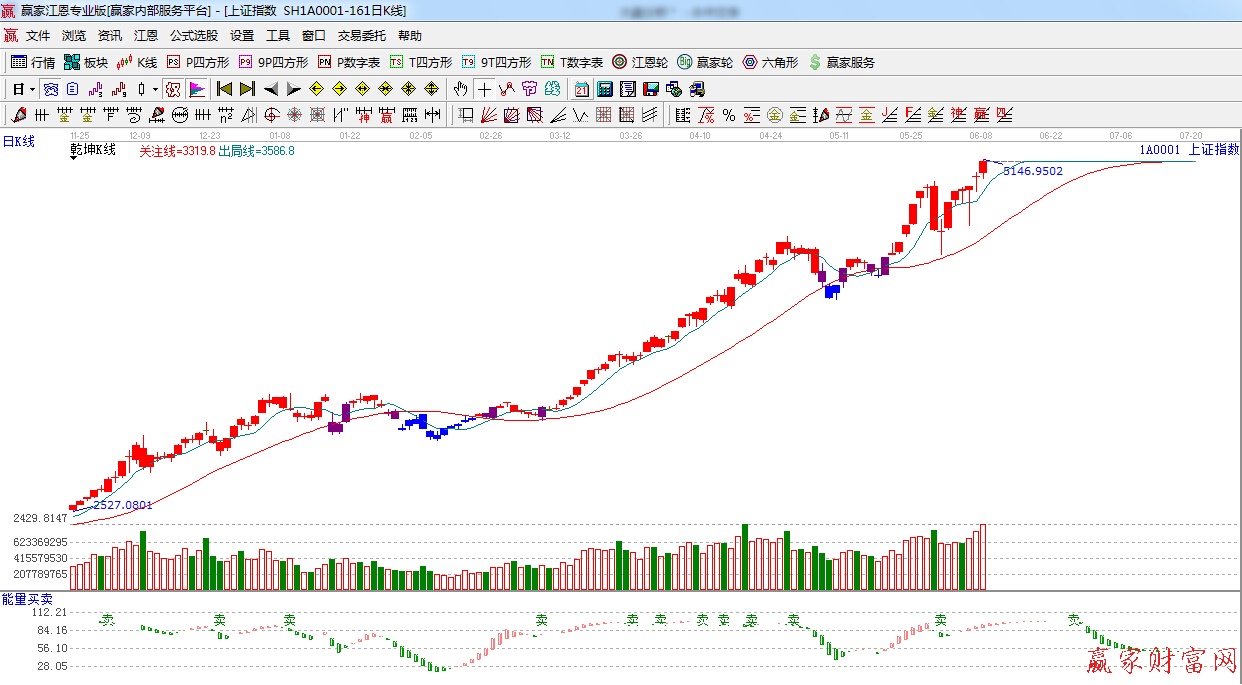Image resolution: width=1242 pixels, height=685 pixels.
Task: Open 赢家服务 dollar-sign service button
Action: 841,62
